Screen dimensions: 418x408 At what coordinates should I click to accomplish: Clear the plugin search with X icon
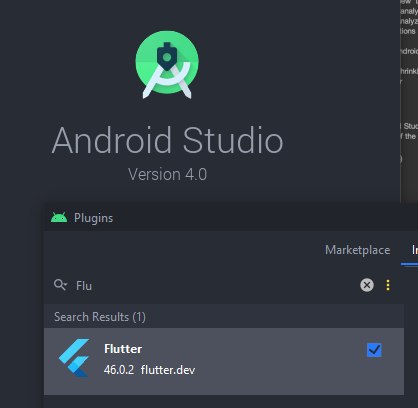pyautogui.click(x=367, y=285)
